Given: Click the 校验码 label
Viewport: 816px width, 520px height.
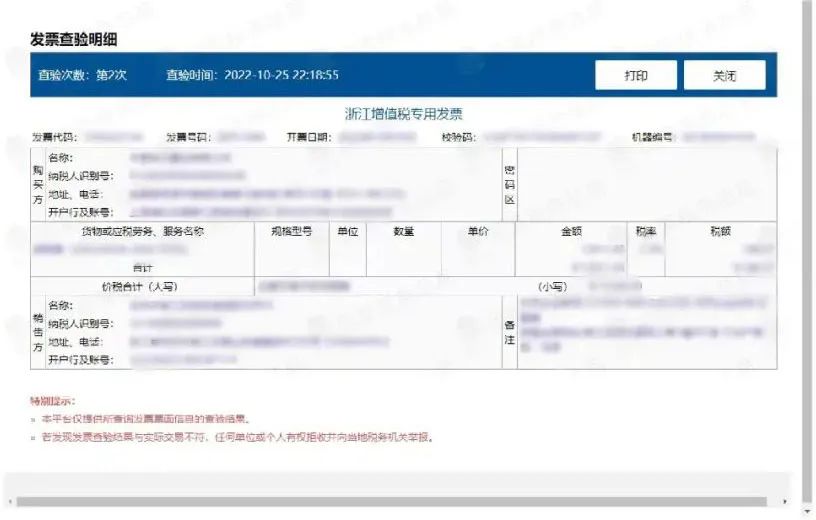Looking at the screenshot, I should coord(458,137).
